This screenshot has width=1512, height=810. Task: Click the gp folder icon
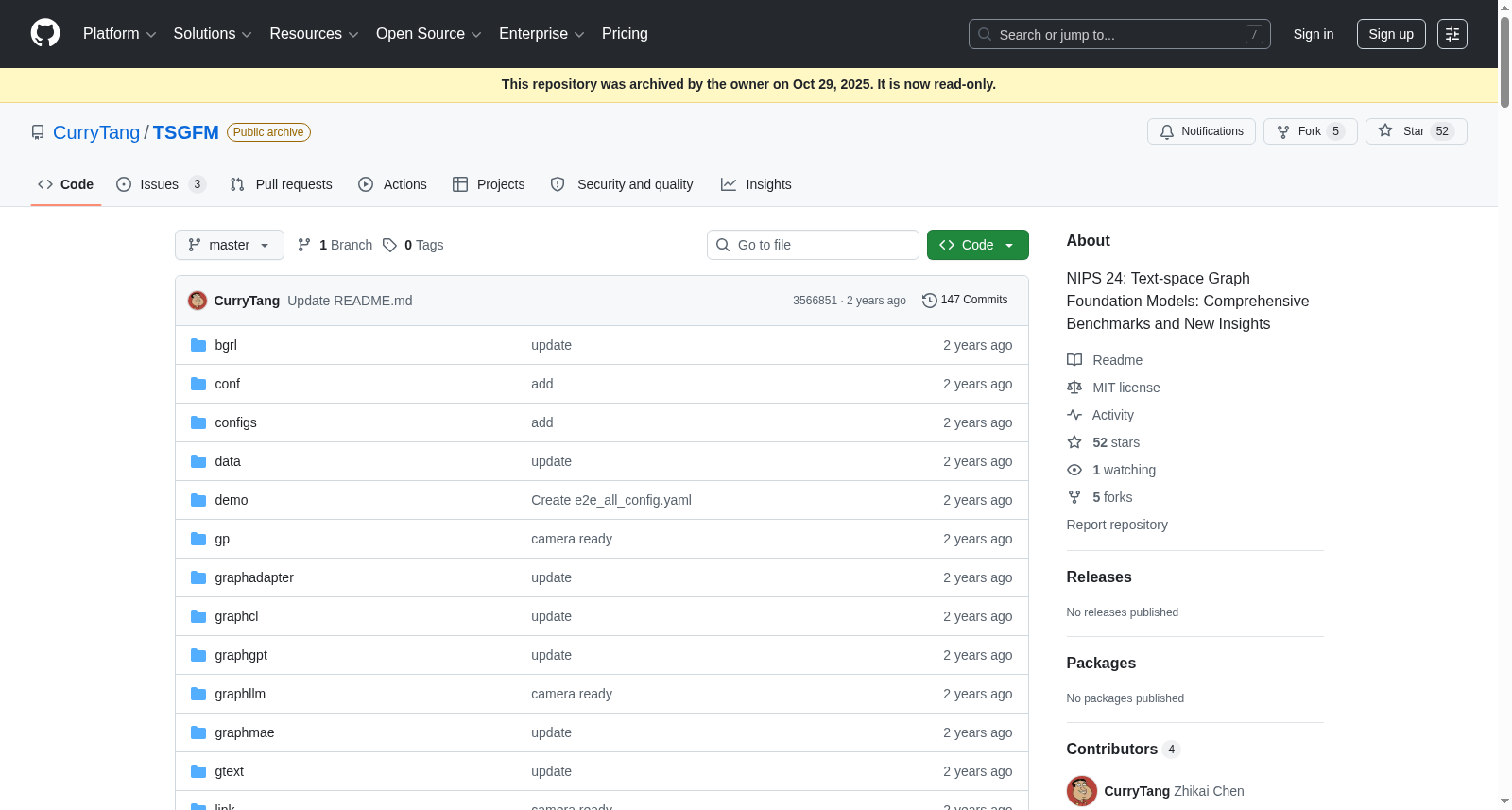pos(198,539)
